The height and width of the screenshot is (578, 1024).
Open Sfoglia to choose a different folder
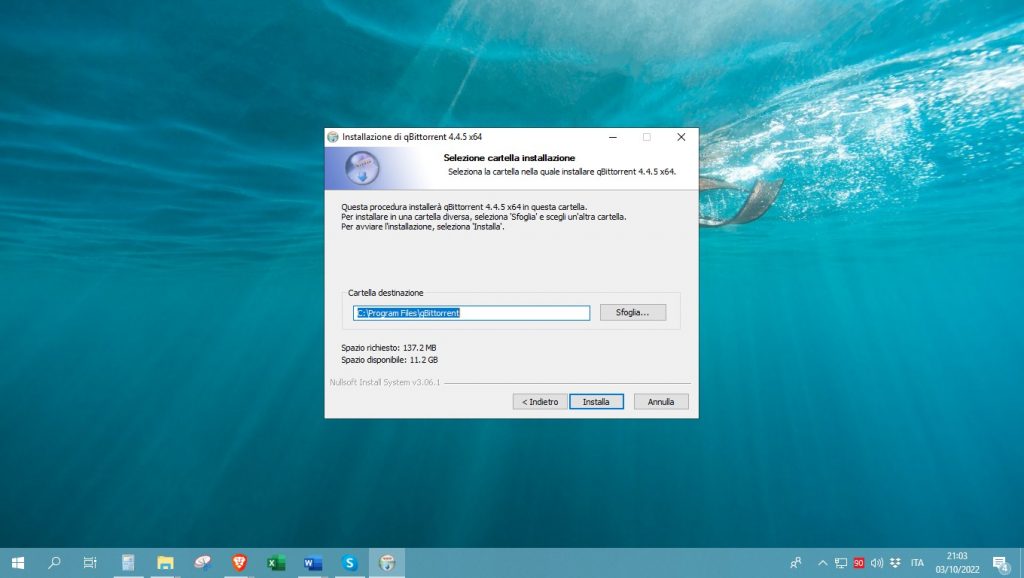632,311
